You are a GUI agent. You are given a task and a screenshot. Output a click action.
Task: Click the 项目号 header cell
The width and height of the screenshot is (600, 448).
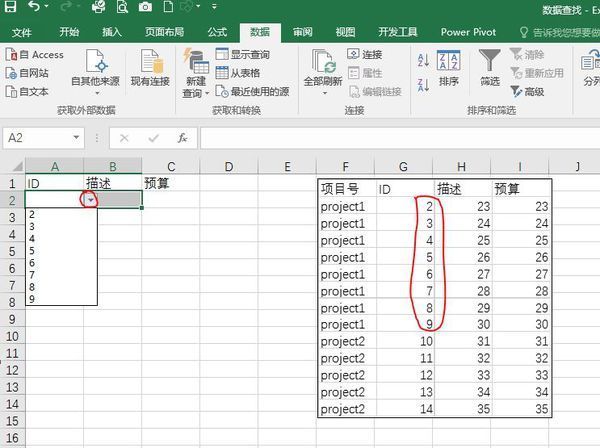pos(346,189)
